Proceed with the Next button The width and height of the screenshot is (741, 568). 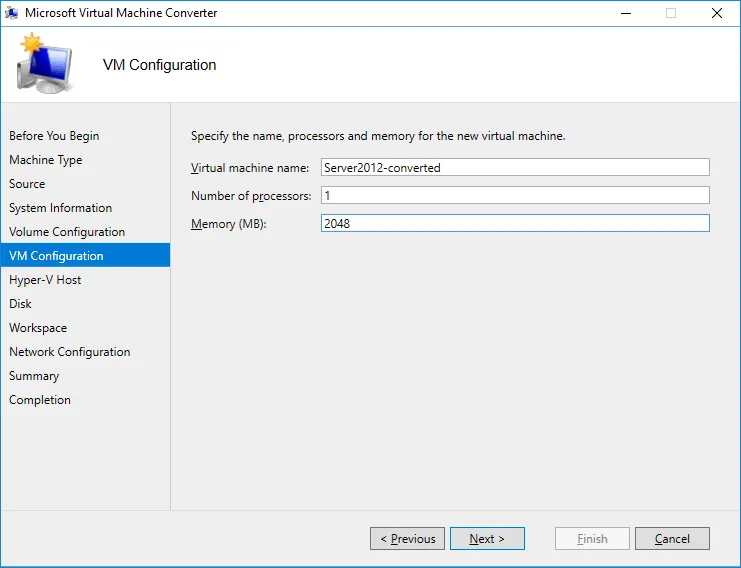coord(487,539)
